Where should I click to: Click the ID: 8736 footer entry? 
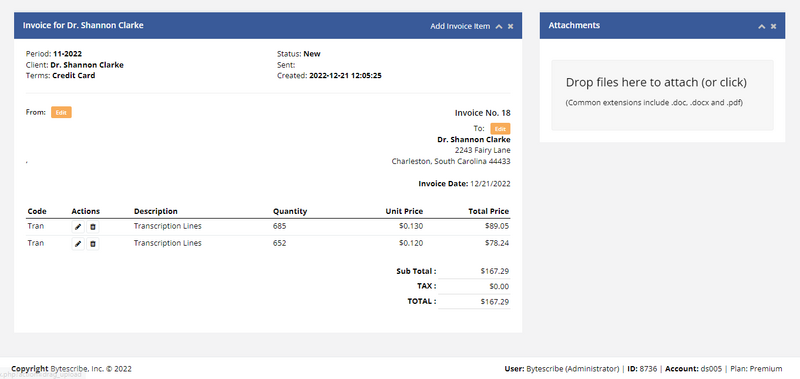pyautogui.click(x=641, y=369)
